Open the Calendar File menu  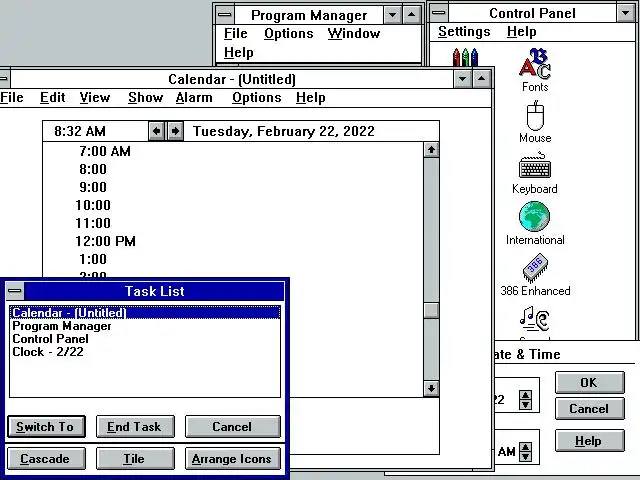(x=11, y=98)
